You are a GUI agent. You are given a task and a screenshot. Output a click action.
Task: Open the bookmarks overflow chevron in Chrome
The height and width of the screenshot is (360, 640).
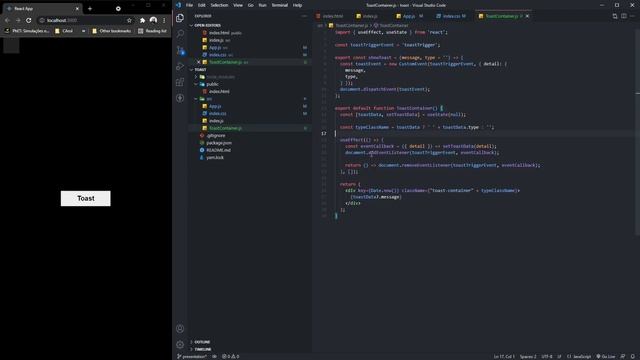tap(83, 31)
